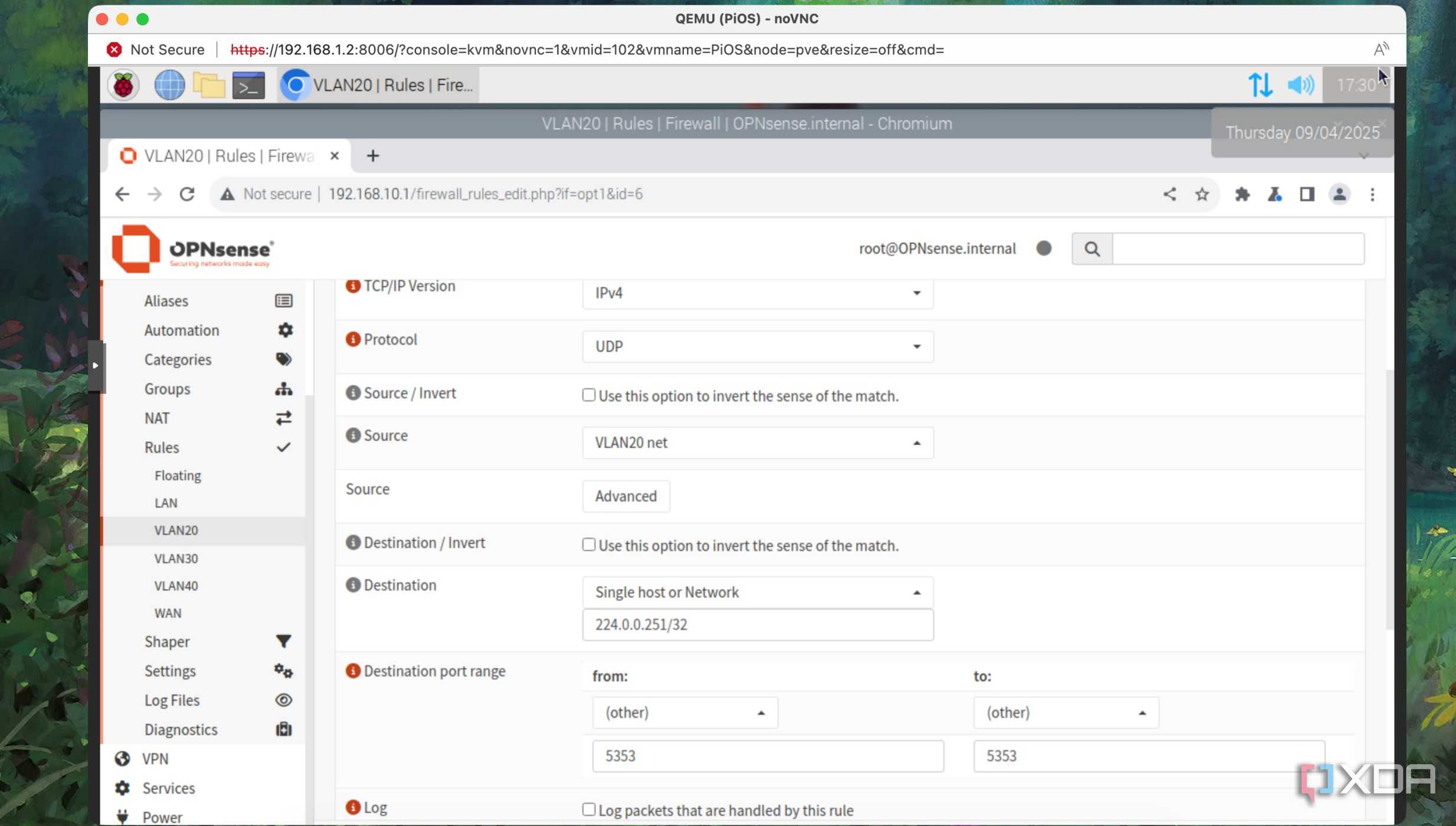Expand the noVNC control panel handle
Image resolution: width=1456 pixels, height=826 pixels.
[x=96, y=366]
